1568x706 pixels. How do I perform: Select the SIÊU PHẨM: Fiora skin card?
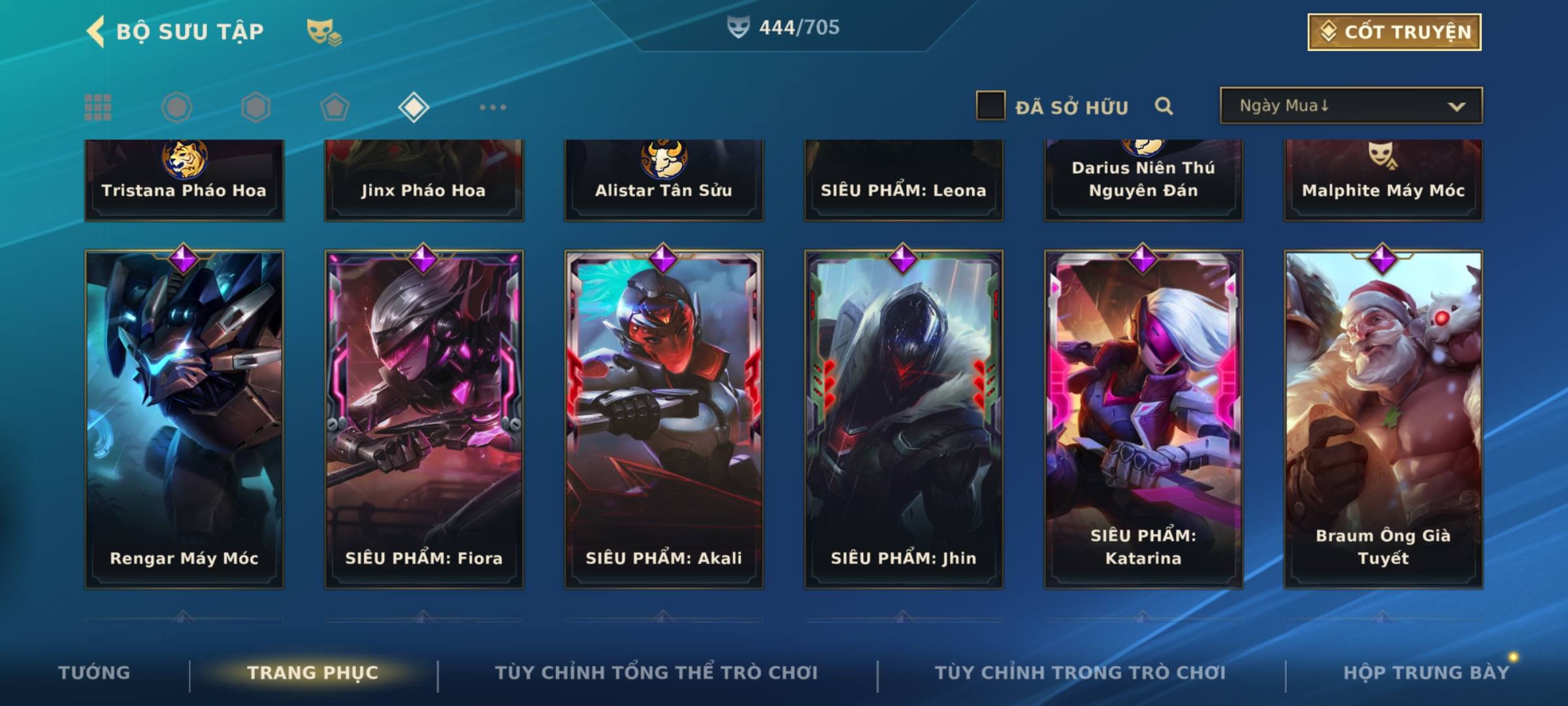424,419
